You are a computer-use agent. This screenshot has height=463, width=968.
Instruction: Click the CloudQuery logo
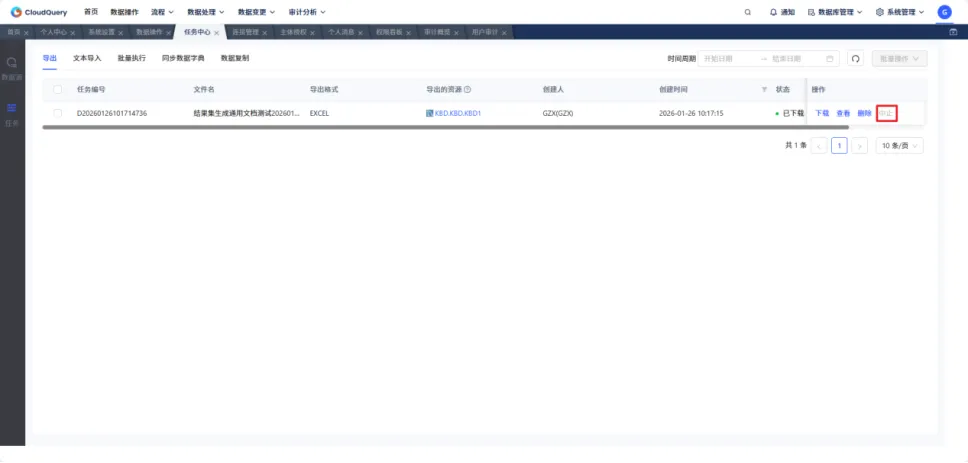tap(38, 12)
